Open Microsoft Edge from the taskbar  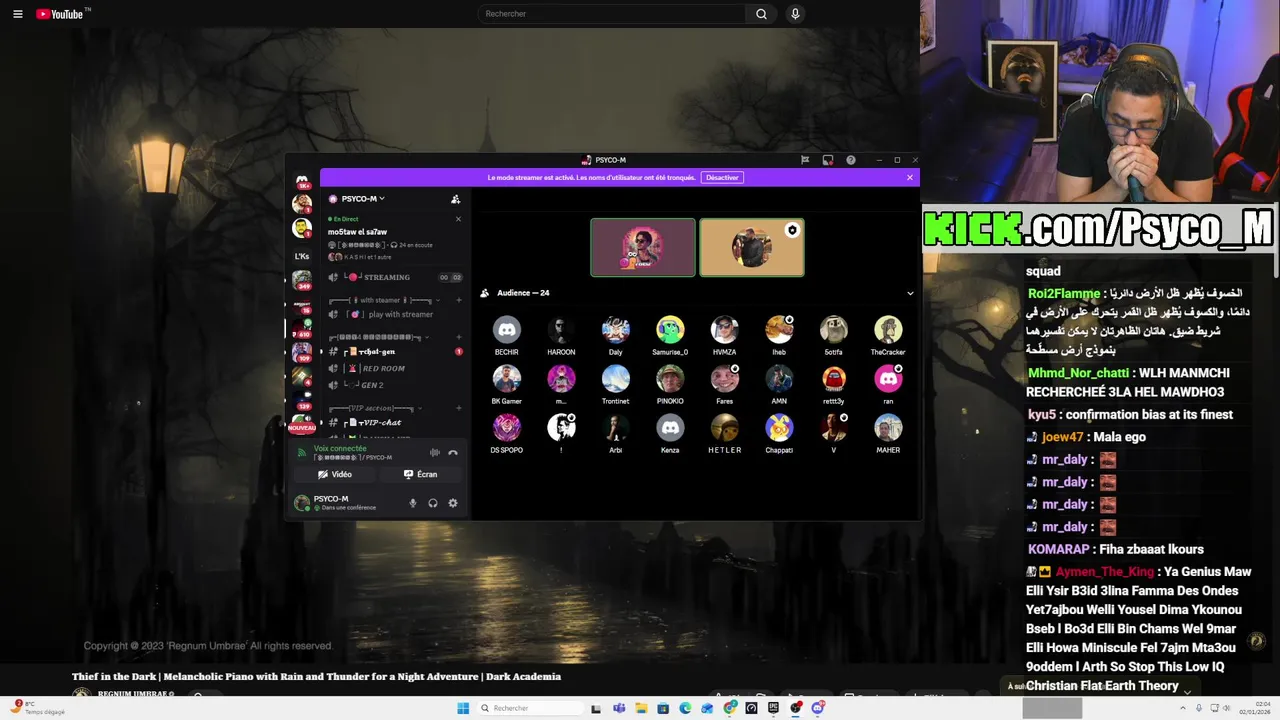(x=685, y=708)
